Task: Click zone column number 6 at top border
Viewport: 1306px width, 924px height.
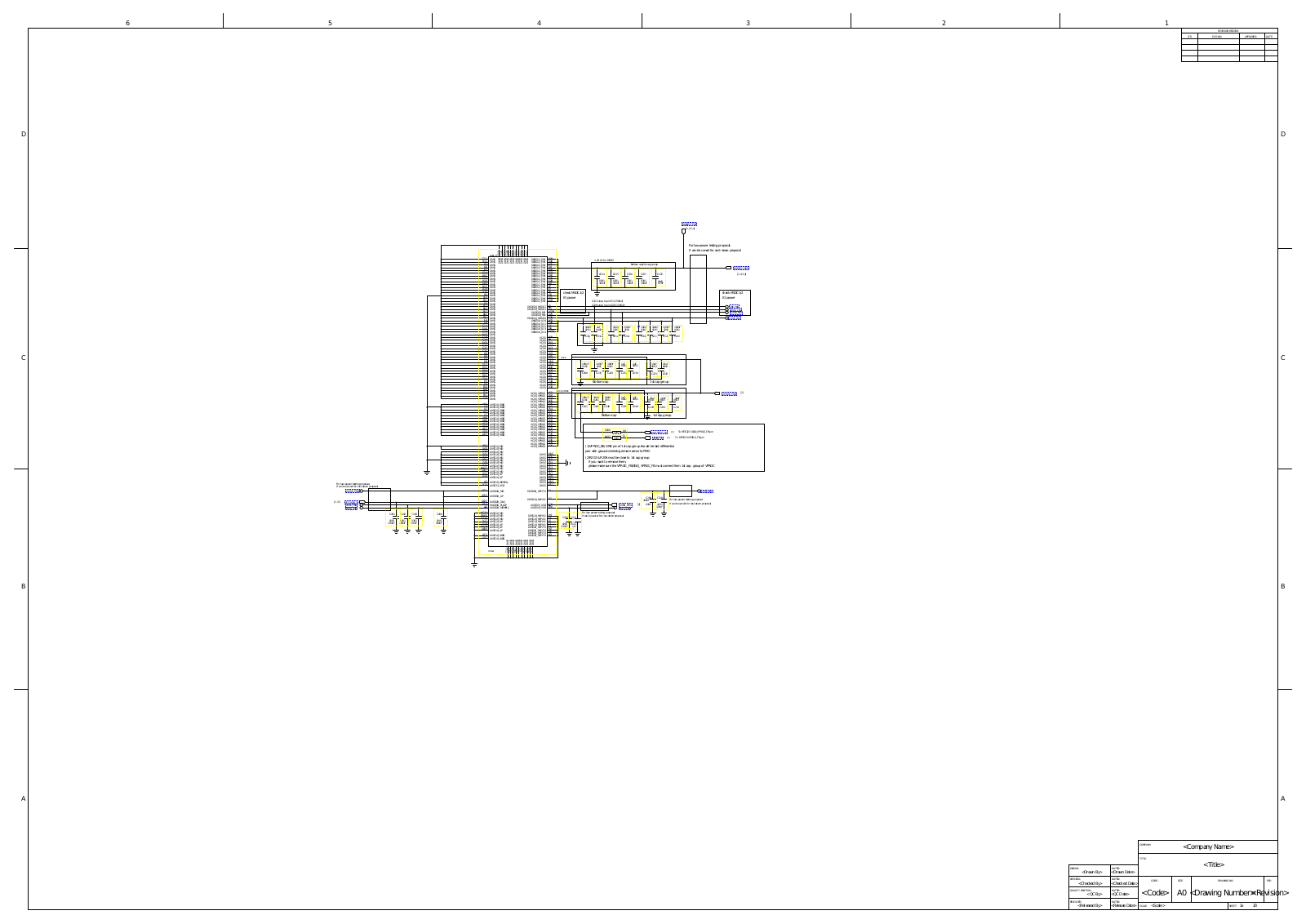Action: (x=127, y=23)
